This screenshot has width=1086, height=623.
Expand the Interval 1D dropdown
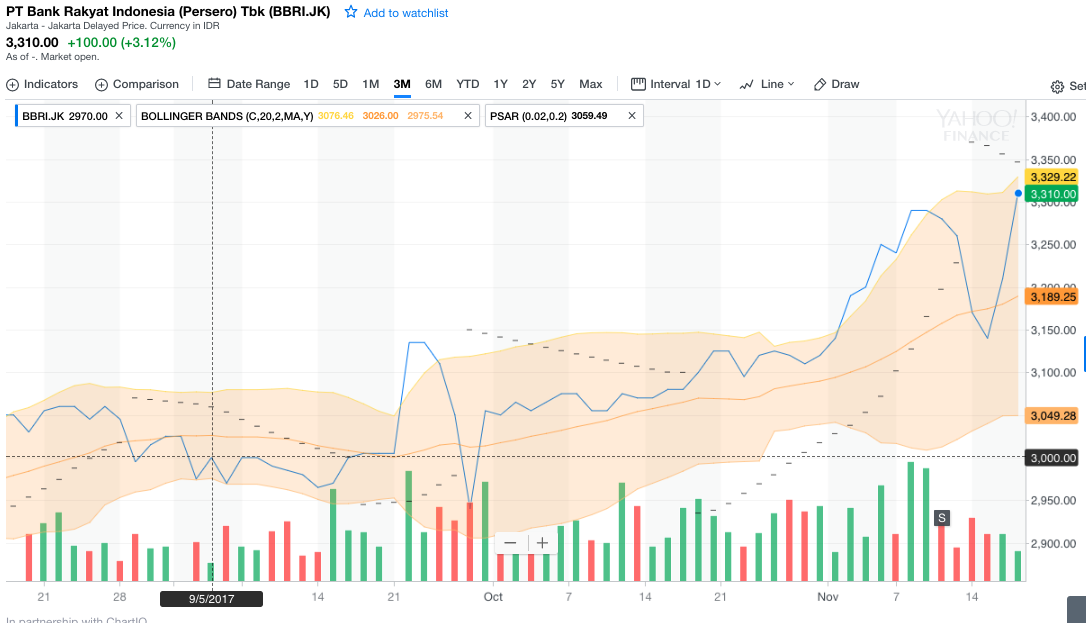[x=676, y=84]
